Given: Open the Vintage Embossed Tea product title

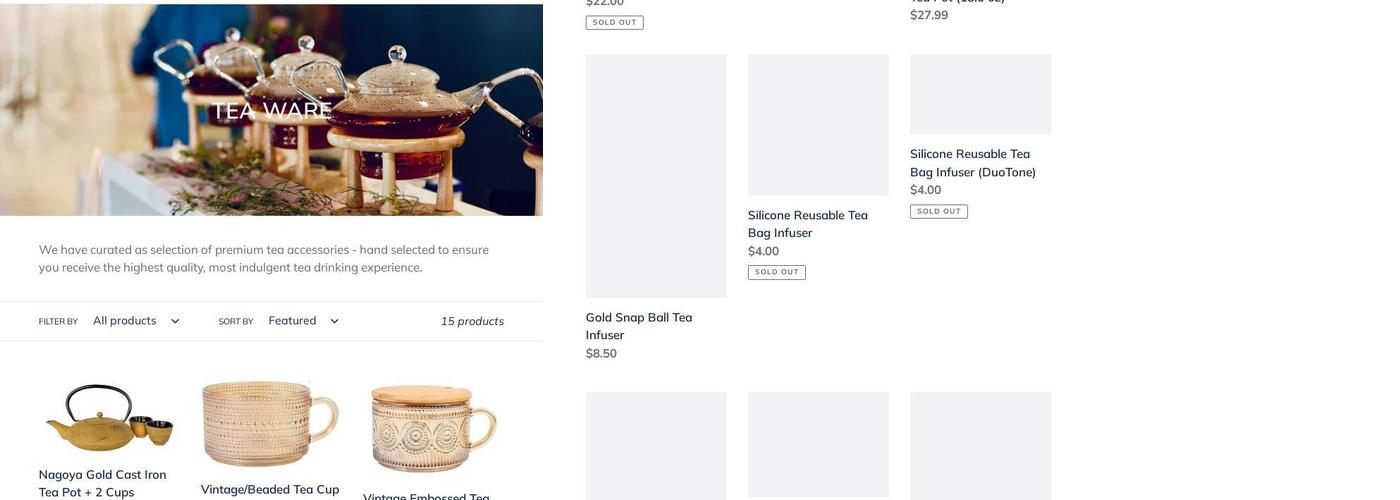Looking at the screenshot, I should pyautogui.click(x=426, y=496).
